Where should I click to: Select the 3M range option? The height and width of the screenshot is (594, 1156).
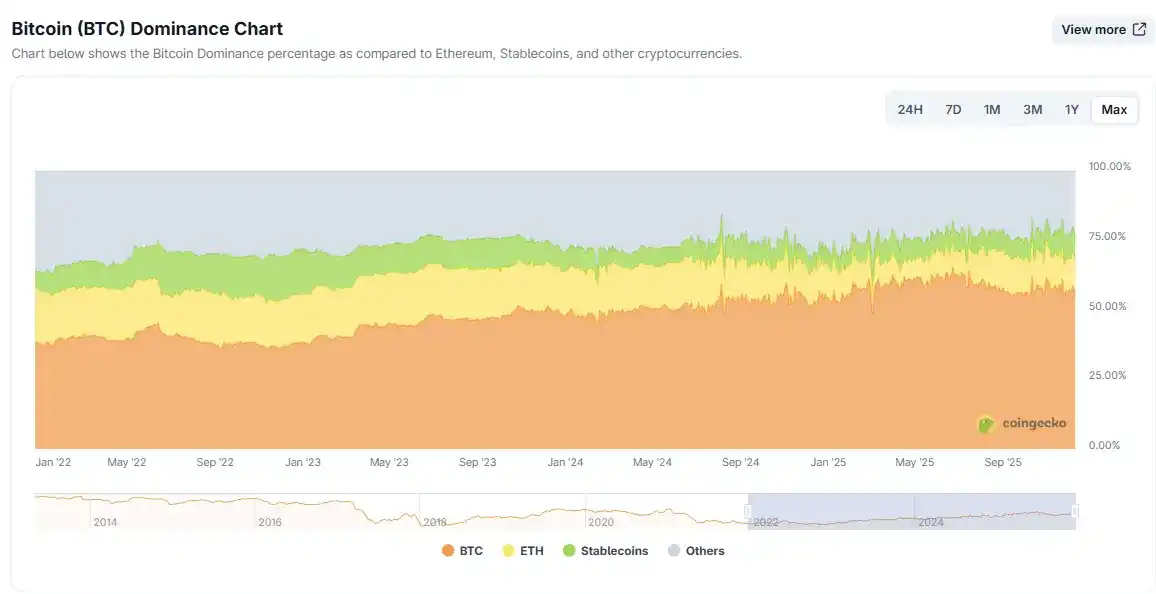[x=1032, y=109]
